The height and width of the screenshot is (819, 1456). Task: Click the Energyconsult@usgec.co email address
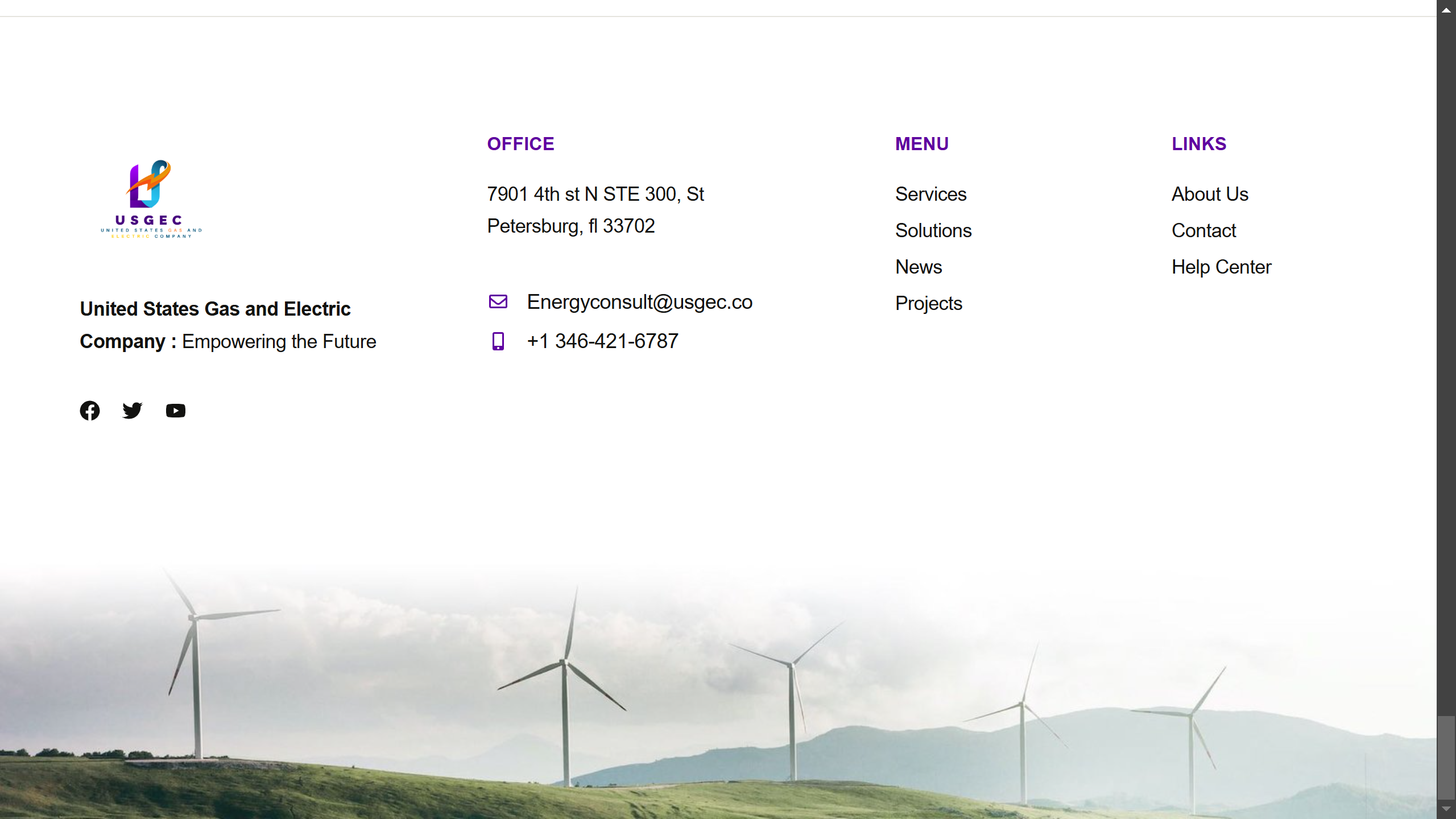[x=639, y=302]
